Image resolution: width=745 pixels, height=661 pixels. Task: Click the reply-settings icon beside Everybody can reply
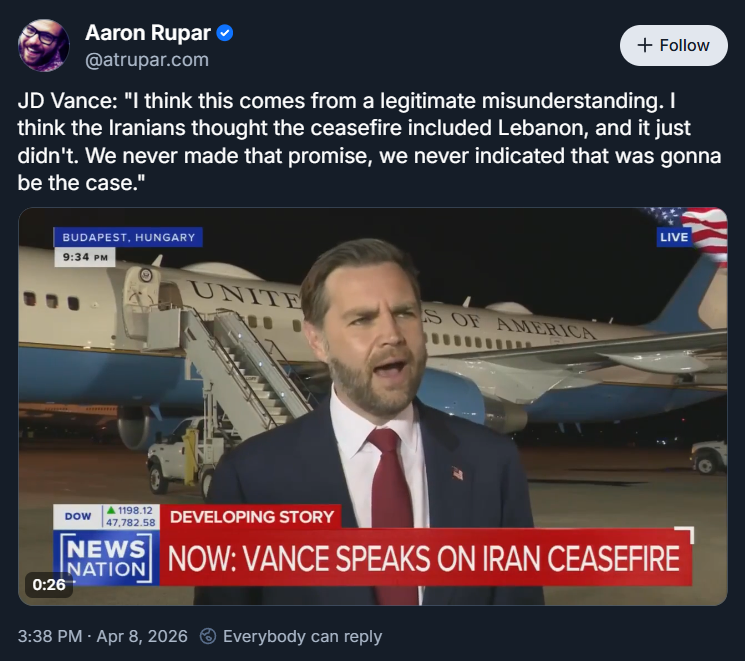click(208, 636)
